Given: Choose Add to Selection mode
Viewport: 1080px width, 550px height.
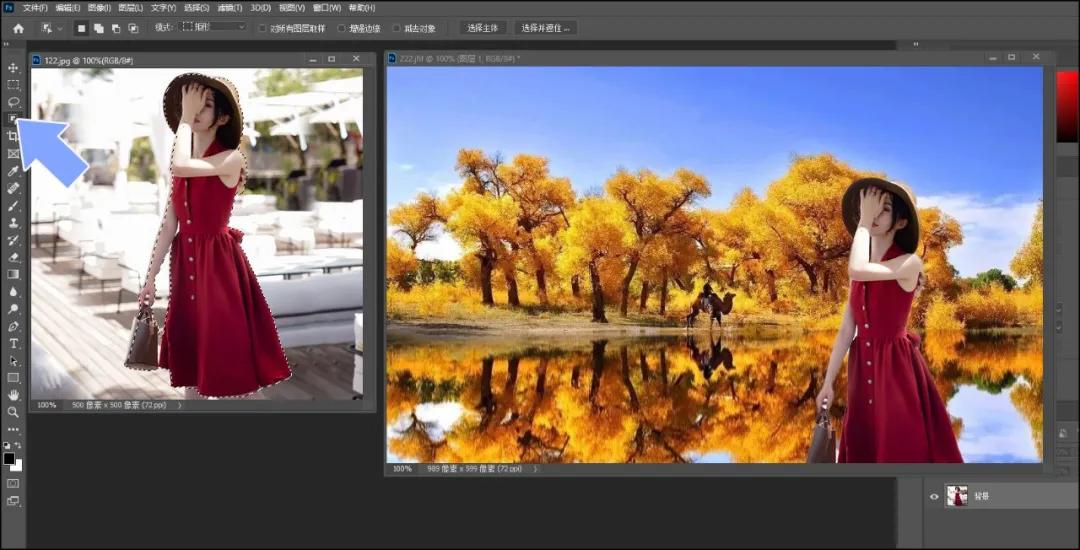Looking at the screenshot, I should 98,28.
